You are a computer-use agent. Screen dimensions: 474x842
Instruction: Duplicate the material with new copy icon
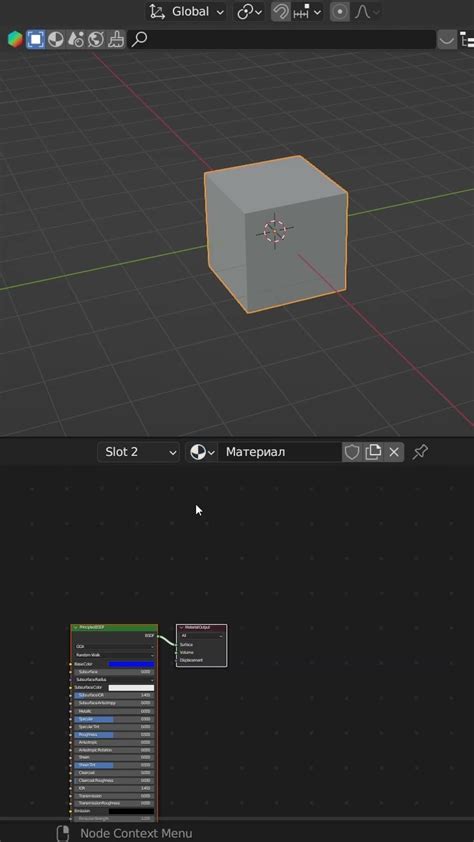[373, 452]
